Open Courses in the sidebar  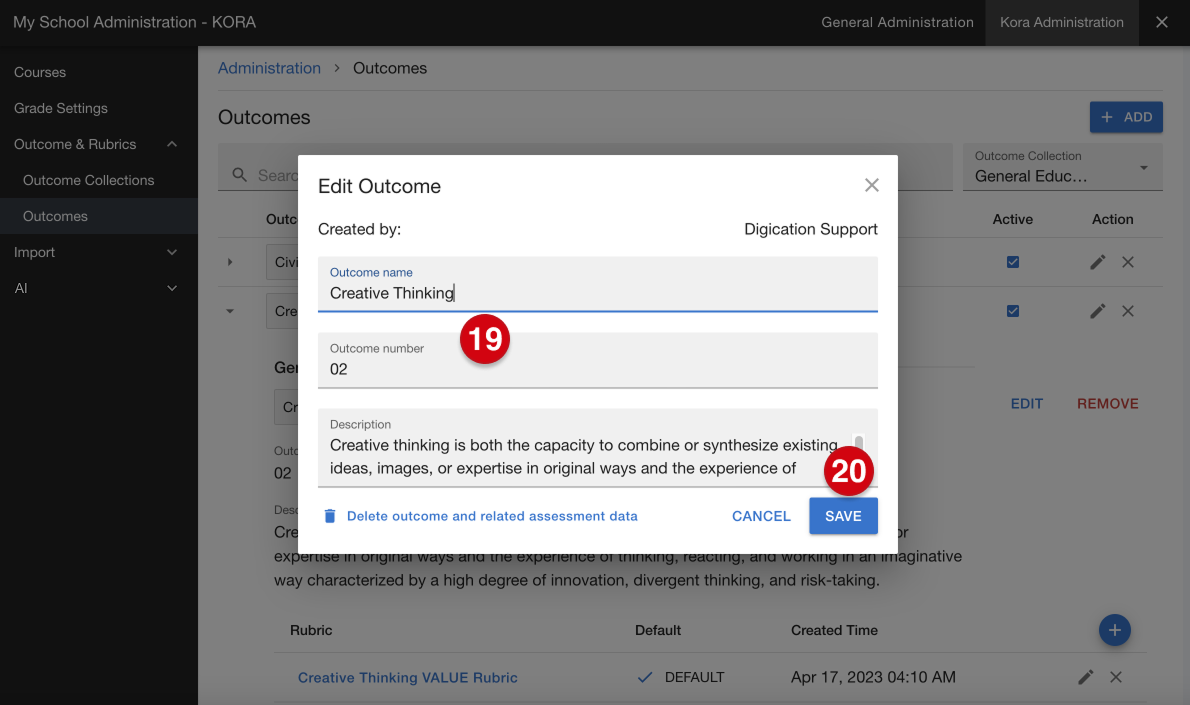click(x=39, y=72)
